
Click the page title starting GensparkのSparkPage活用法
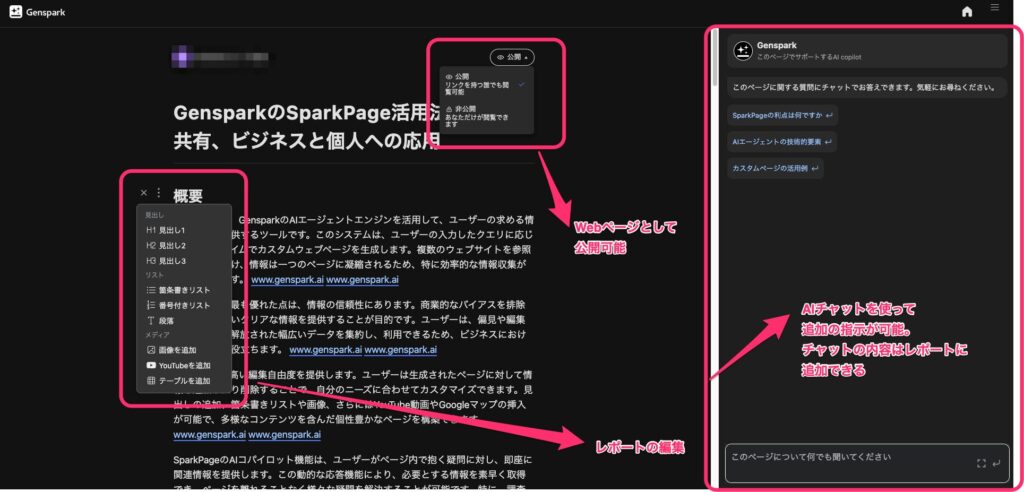[306, 127]
